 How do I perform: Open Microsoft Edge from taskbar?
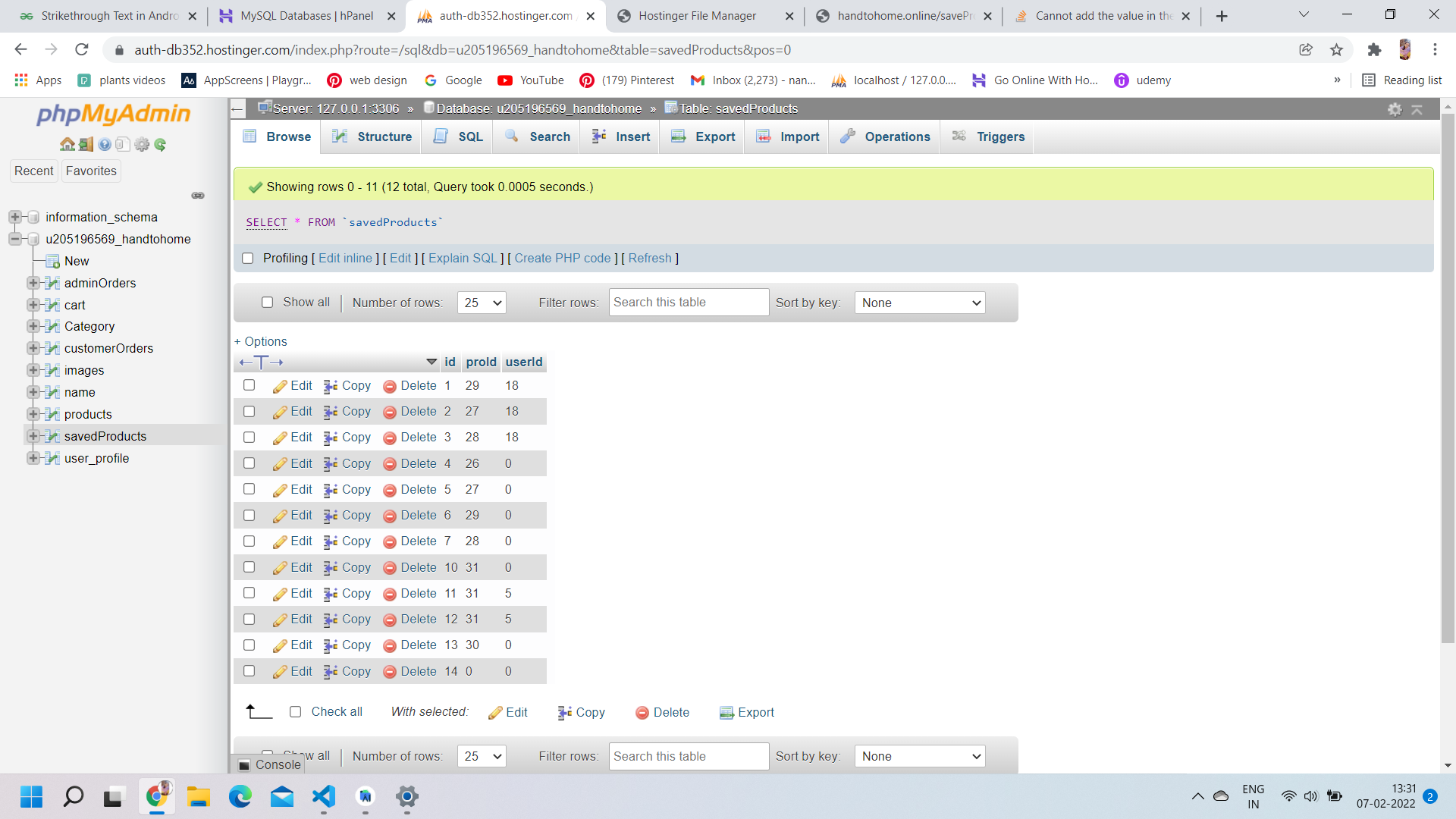[x=240, y=796]
